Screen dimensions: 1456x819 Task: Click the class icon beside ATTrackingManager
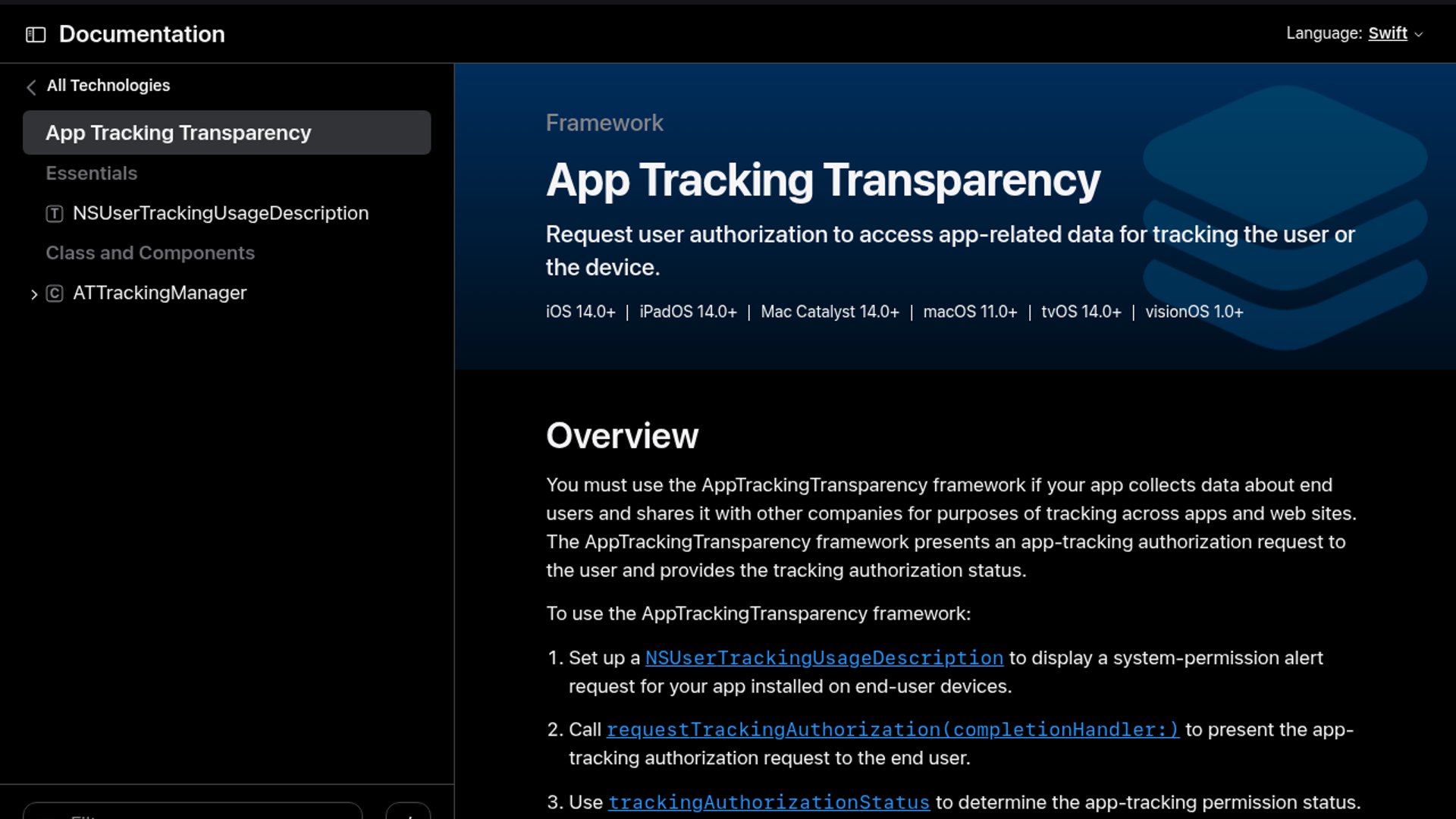55,293
